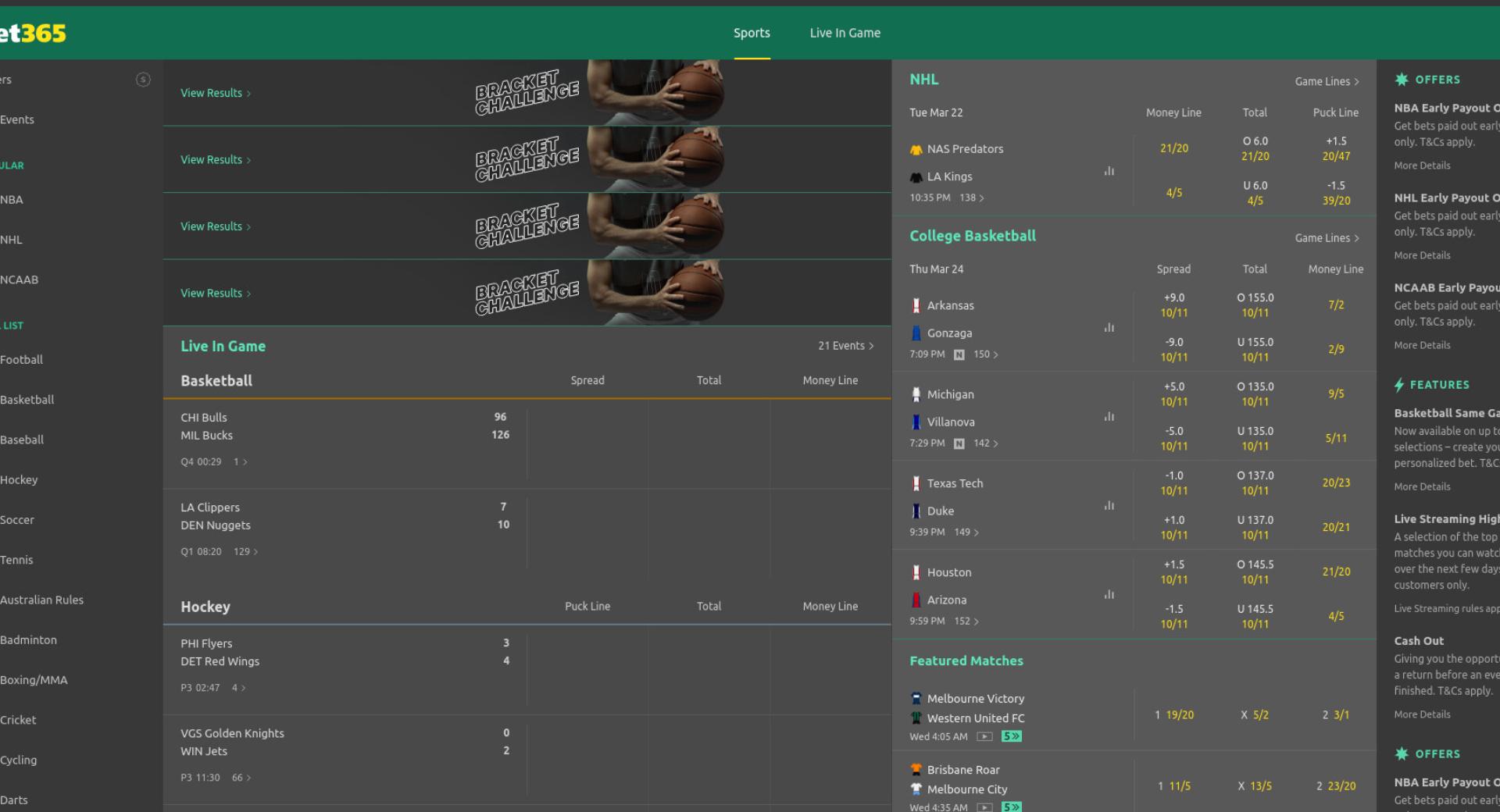Pick LA Kings puck line -1.5 39/20

click(x=1336, y=193)
